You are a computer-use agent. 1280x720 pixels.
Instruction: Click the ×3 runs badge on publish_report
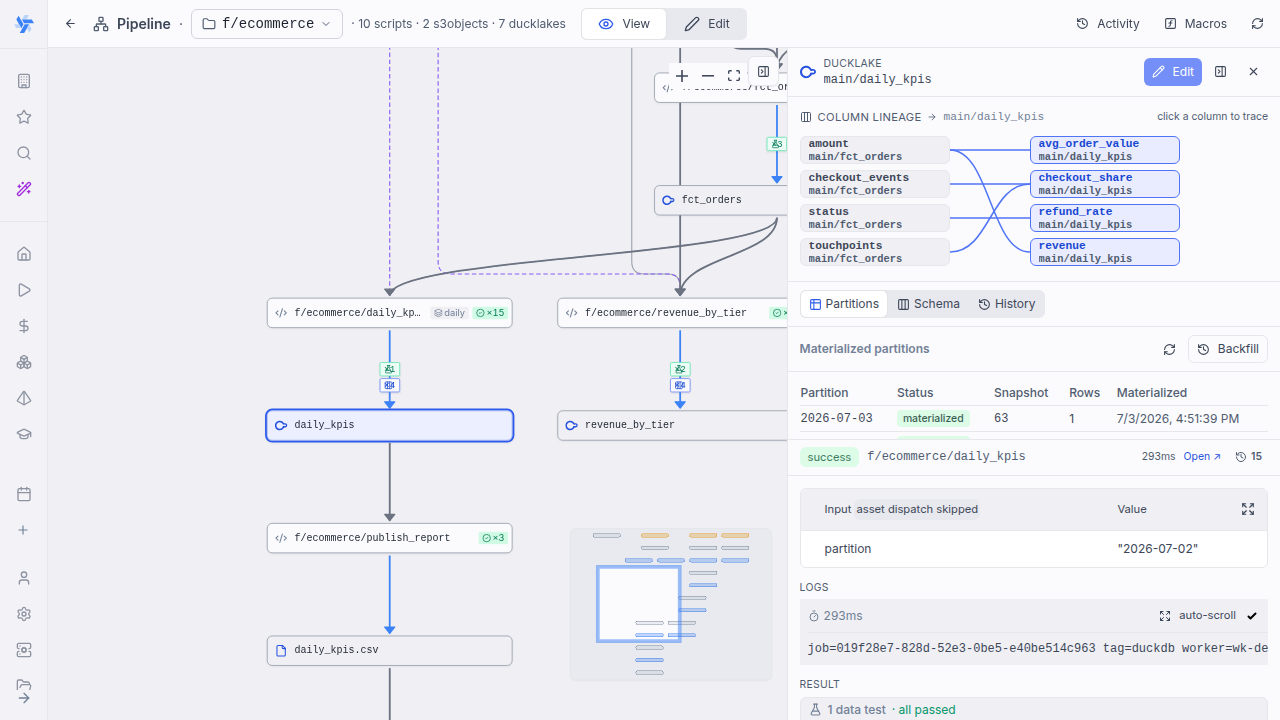coord(493,538)
